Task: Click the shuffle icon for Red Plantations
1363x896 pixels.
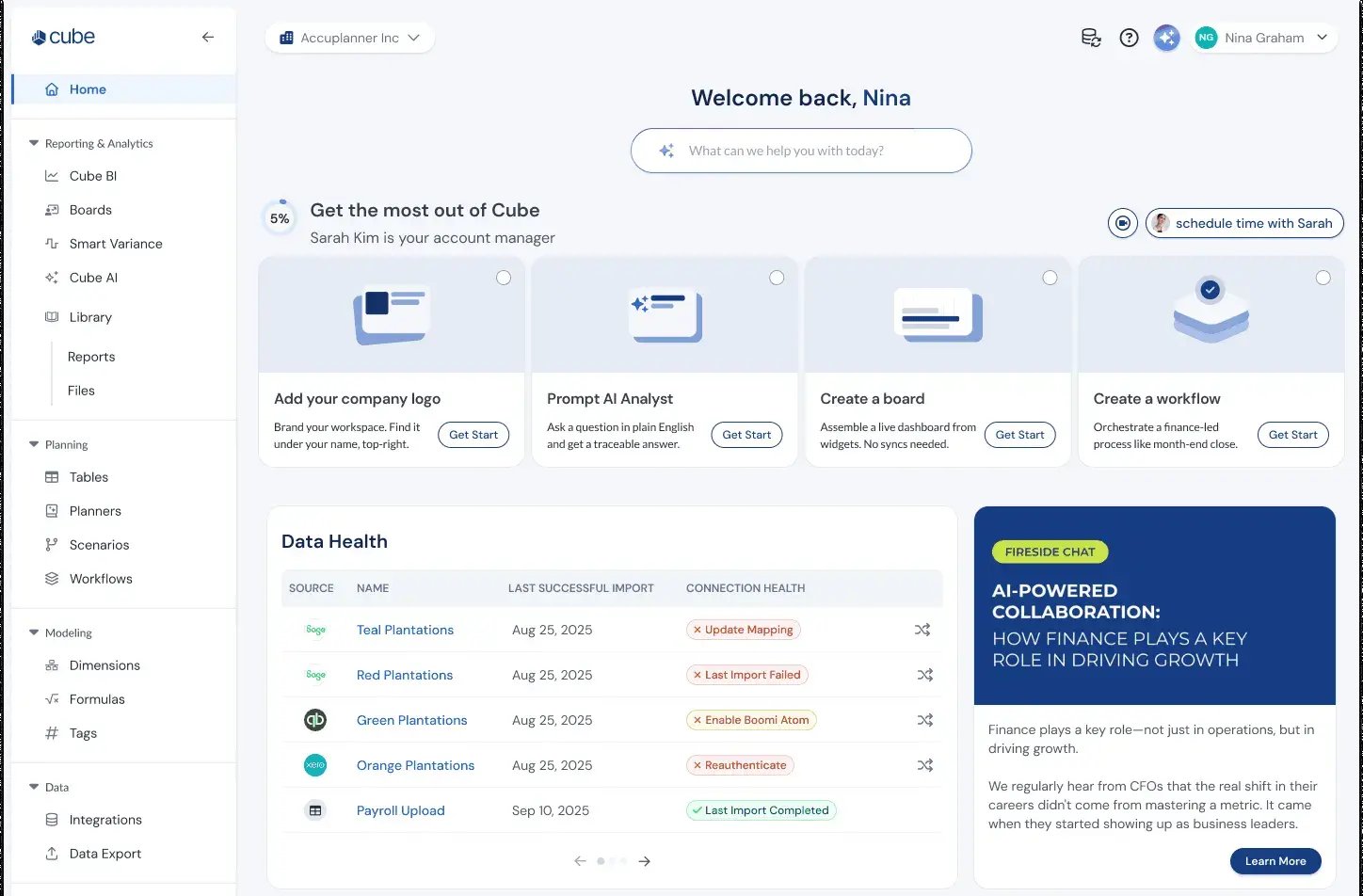Action: pos(925,675)
